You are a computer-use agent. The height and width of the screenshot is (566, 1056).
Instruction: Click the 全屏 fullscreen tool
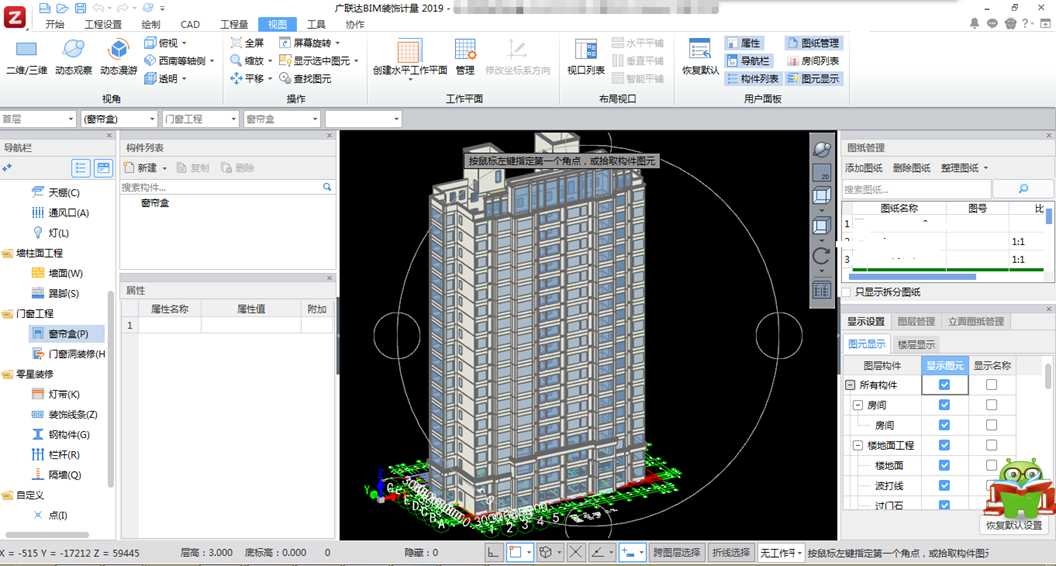coord(247,43)
